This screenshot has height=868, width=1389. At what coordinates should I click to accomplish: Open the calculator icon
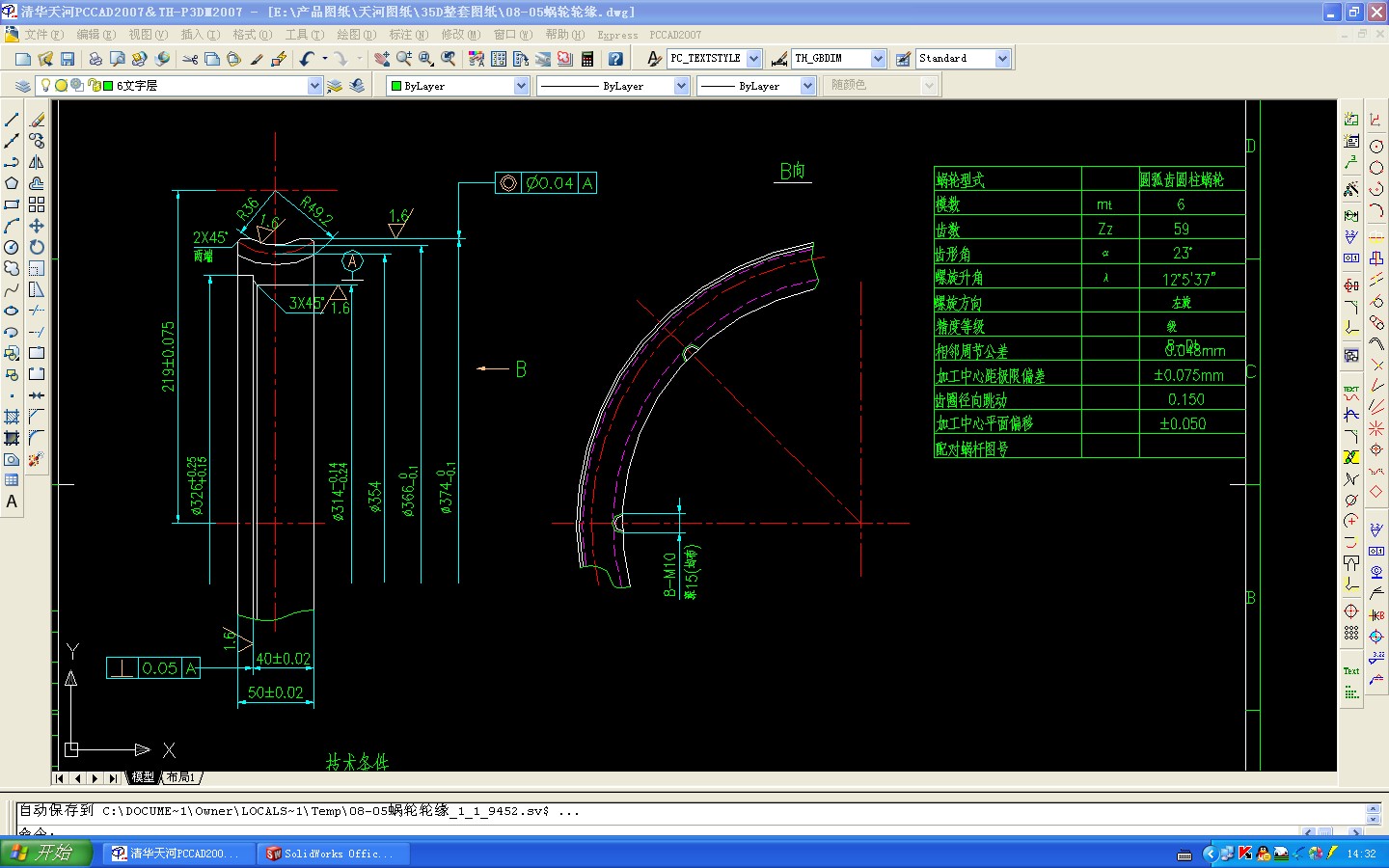(587, 59)
